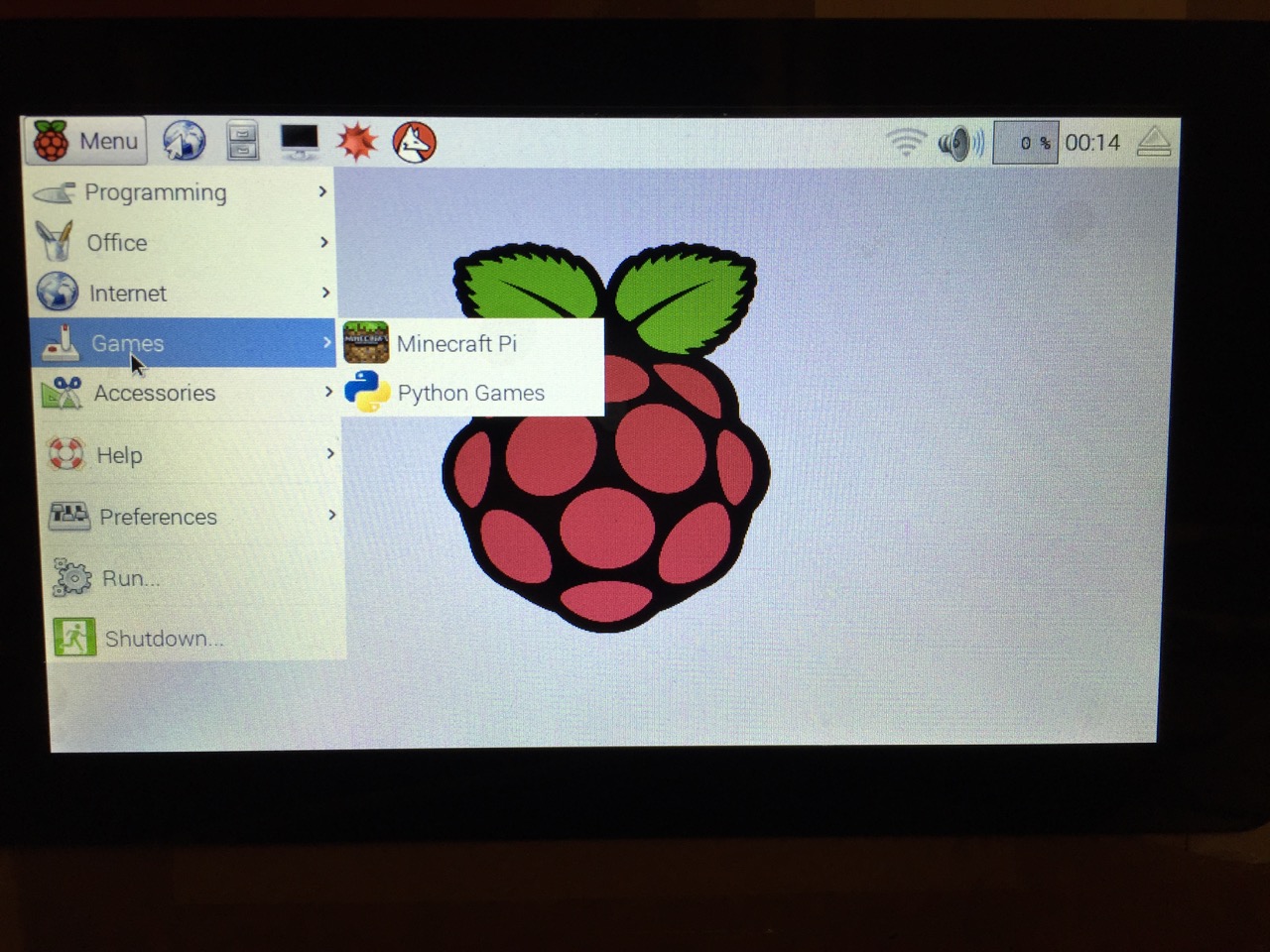Launch Minecraft Pi from Games submenu
The height and width of the screenshot is (952, 1270).
(456, 343)
